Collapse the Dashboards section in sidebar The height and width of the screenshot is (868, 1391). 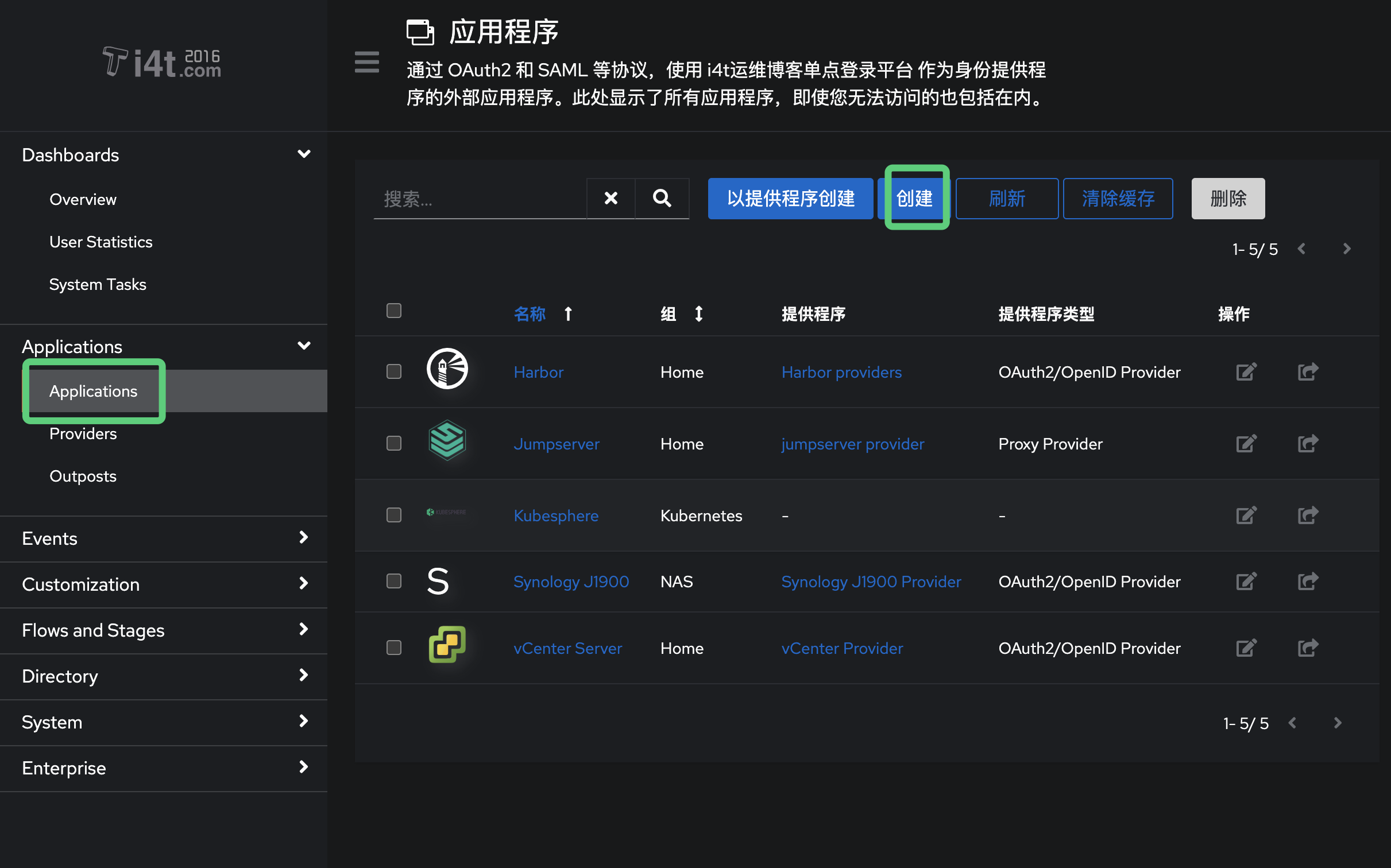coord(303,154)
